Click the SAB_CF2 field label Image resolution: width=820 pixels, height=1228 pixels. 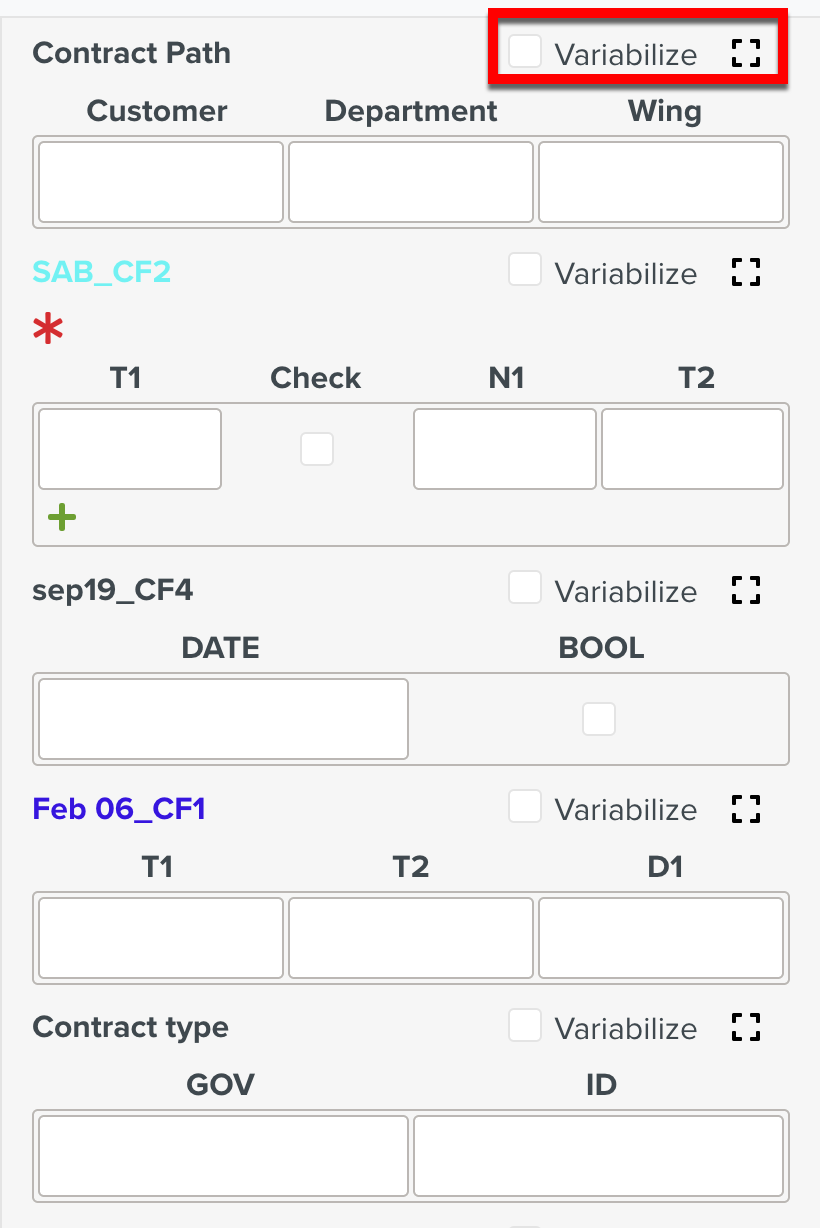click(x=101, y=271)
